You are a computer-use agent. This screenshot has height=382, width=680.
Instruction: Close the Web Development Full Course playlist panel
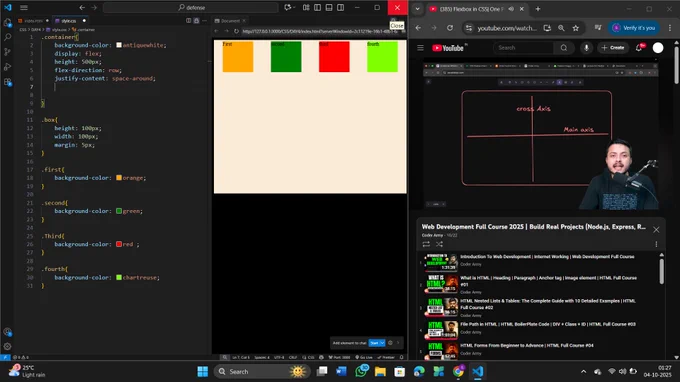click(656, 229)
